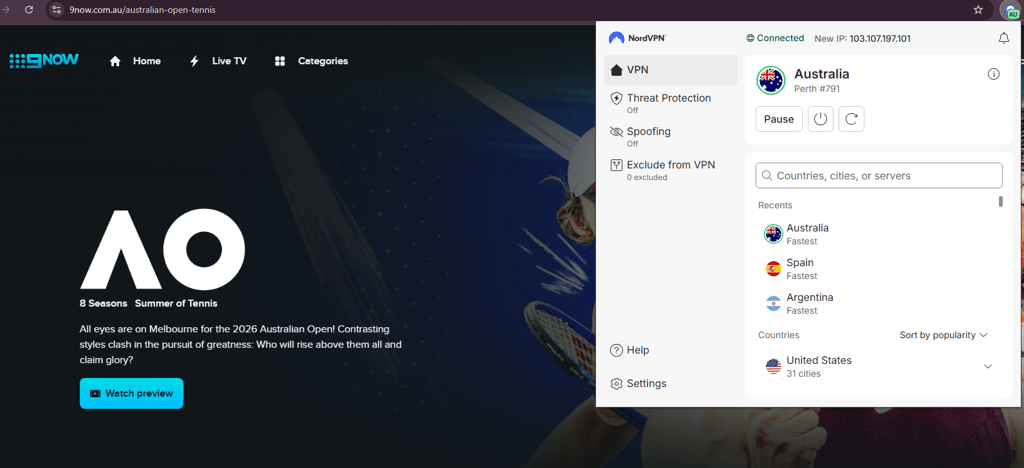Open connection info icon next to Australia
Screen dimensions: 1024x468
(993, 74)
